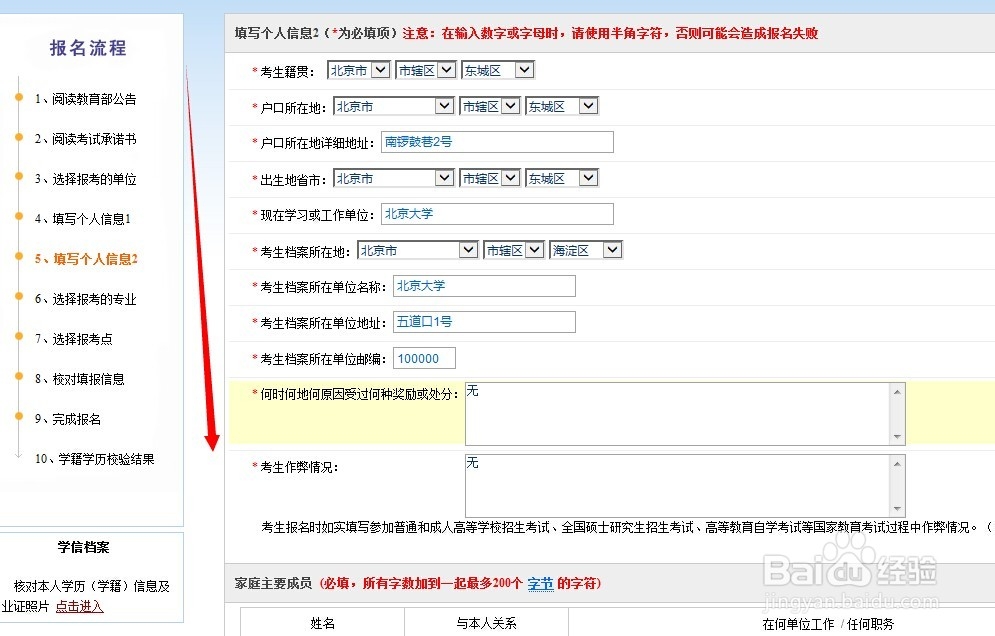The image size is (995, 636).
Task: Click the 点击进入 link under 学信档案
Action: click(x=78, y=606)
